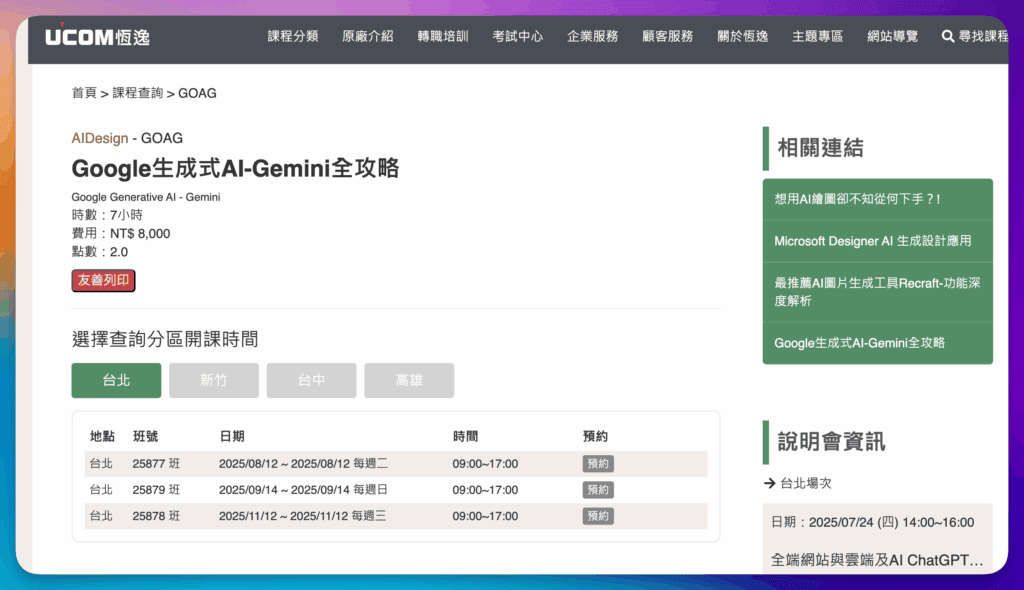
Task: Click the 說明會資訊 section heading
Action: (x=831, y=442)
